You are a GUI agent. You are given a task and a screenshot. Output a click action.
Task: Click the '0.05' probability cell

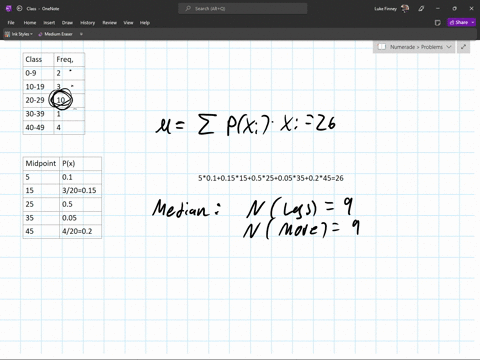coord(80,218)
